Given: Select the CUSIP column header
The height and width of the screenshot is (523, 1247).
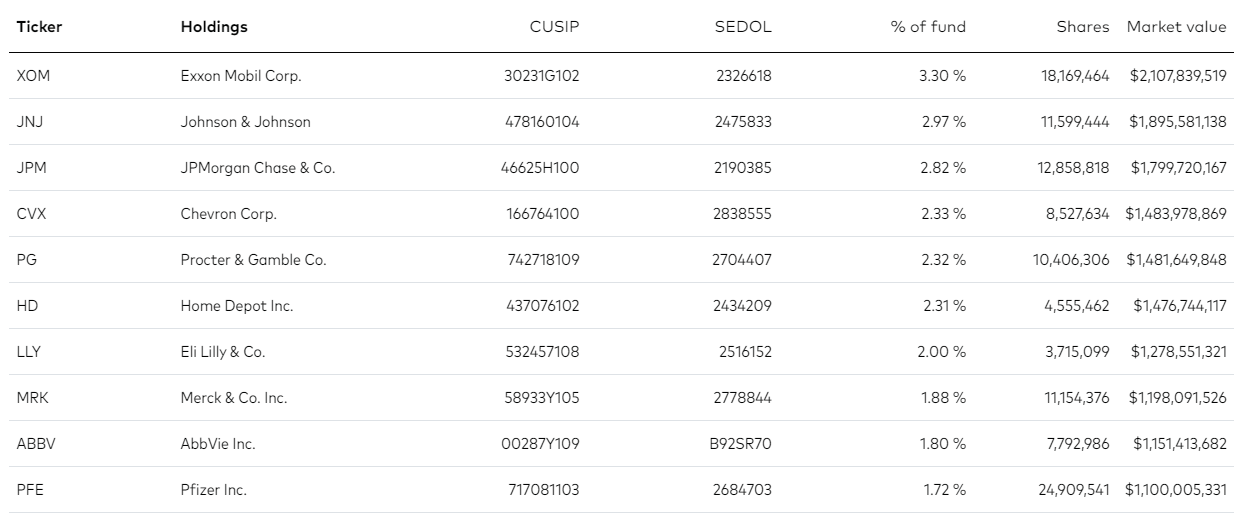Looking at the screenshot, I should [554, 27].
